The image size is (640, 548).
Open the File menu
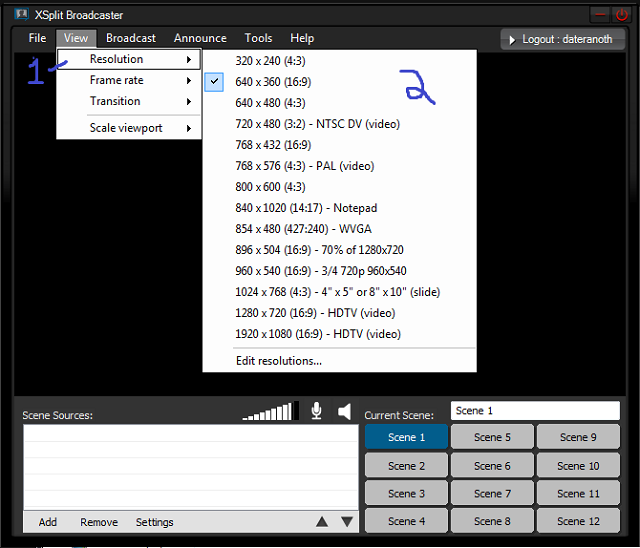37,38
